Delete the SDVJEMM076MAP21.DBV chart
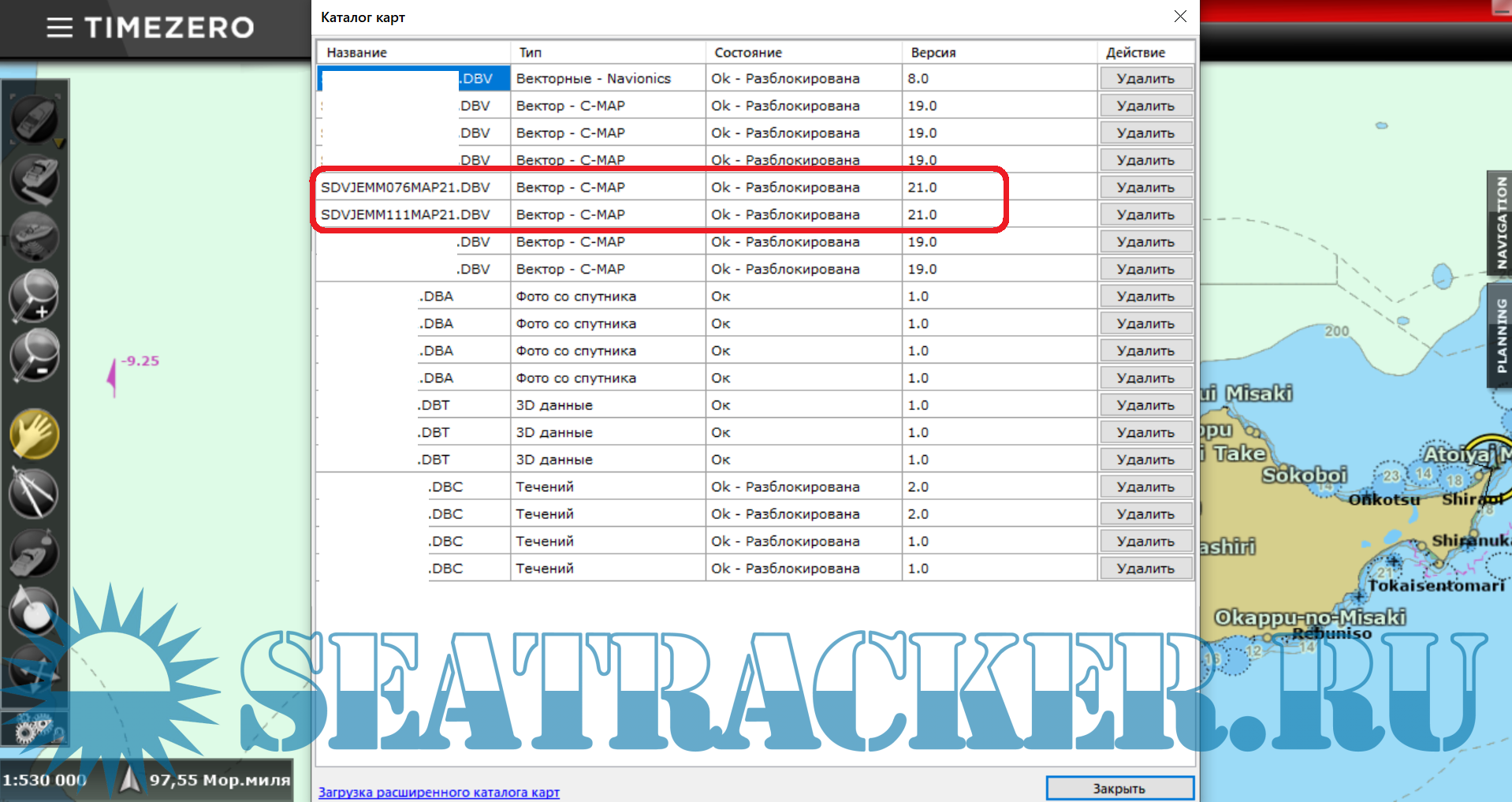Screen dimensions: 1512x802 point(1145,188)
